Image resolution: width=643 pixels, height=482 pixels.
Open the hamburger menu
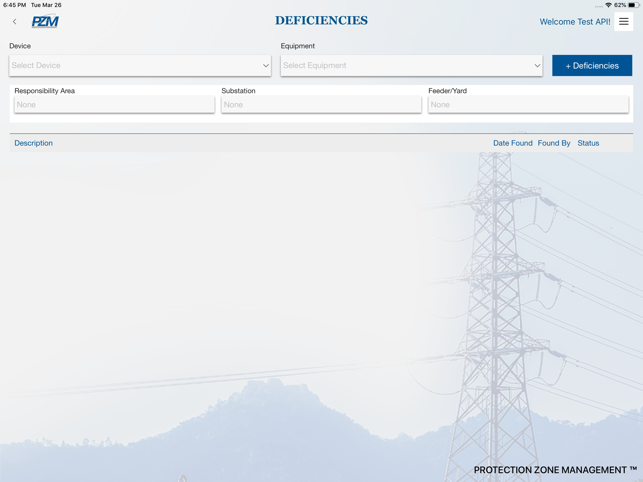coord(623,22)
